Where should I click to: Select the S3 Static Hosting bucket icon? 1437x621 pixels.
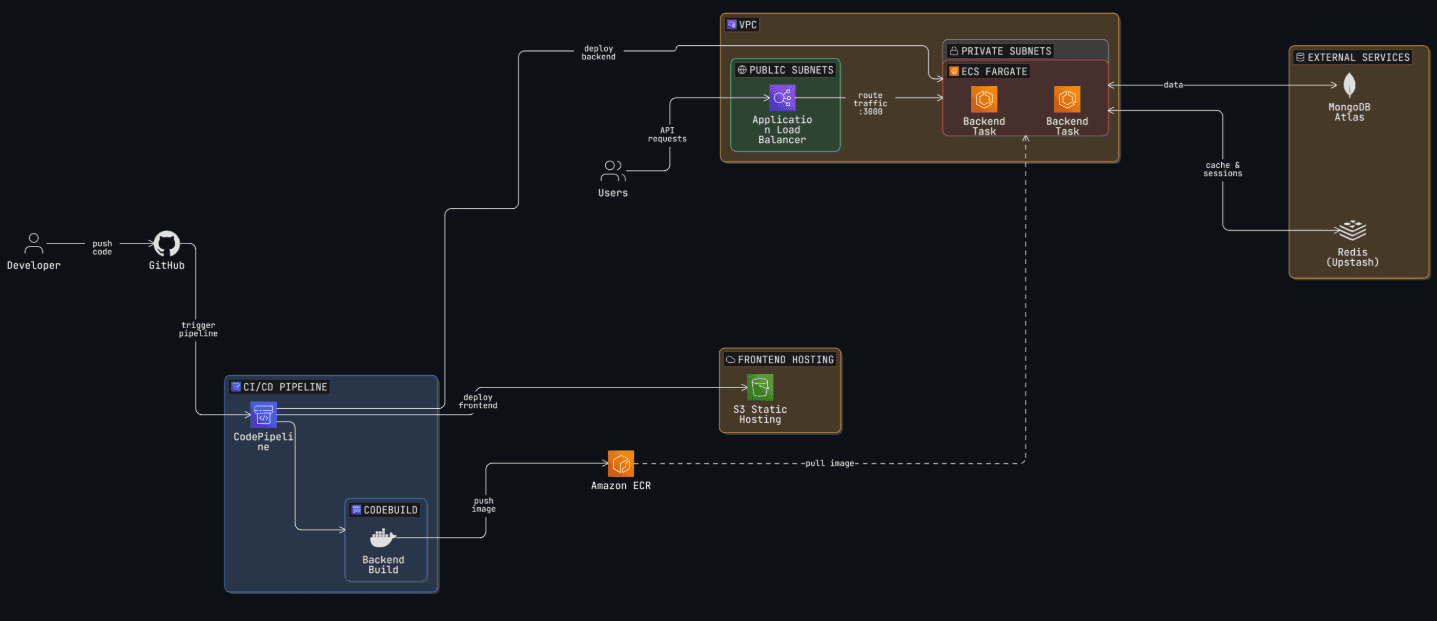click(760, 387)
